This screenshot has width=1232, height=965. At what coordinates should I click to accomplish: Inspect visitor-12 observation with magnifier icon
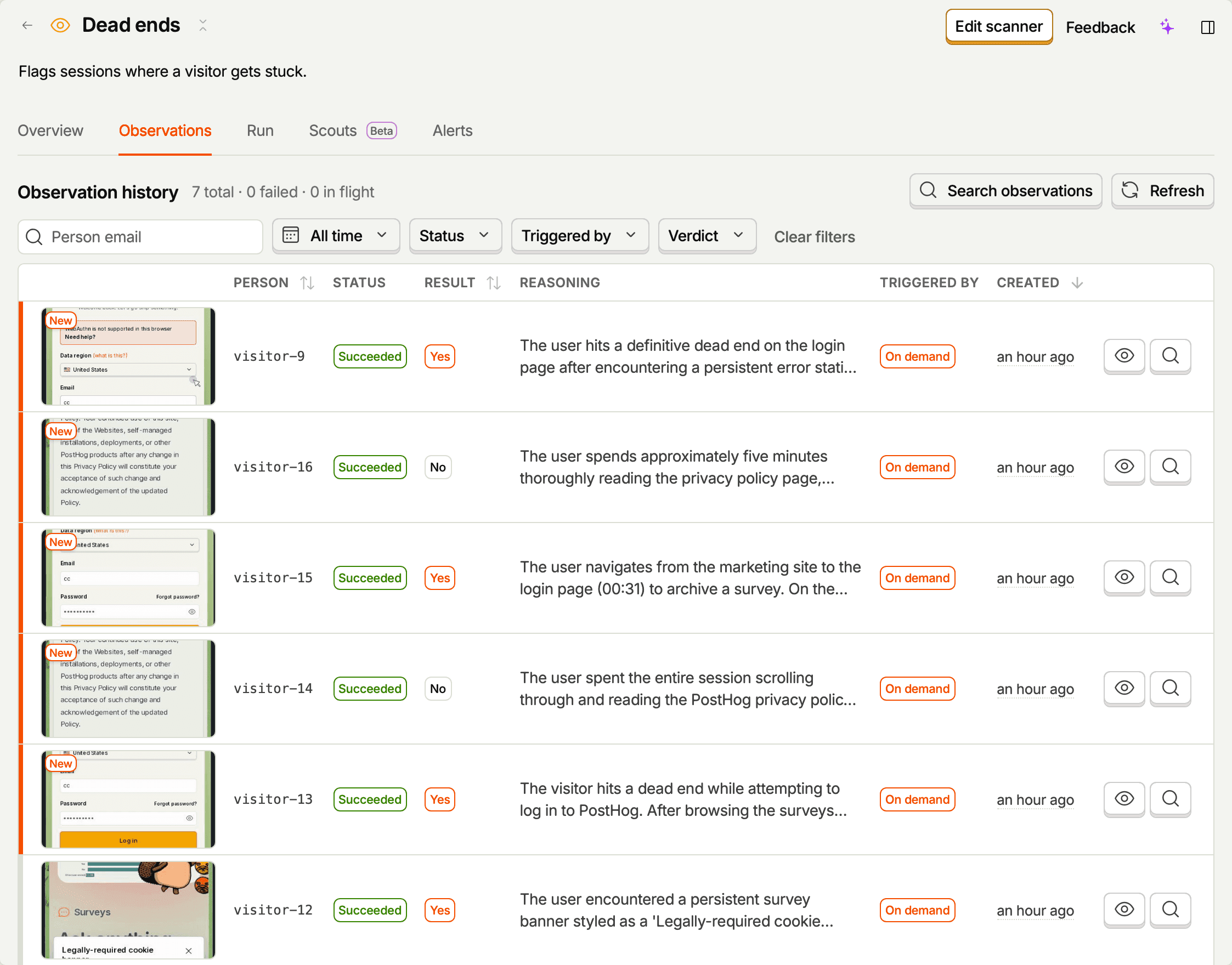pos(1171,910)
